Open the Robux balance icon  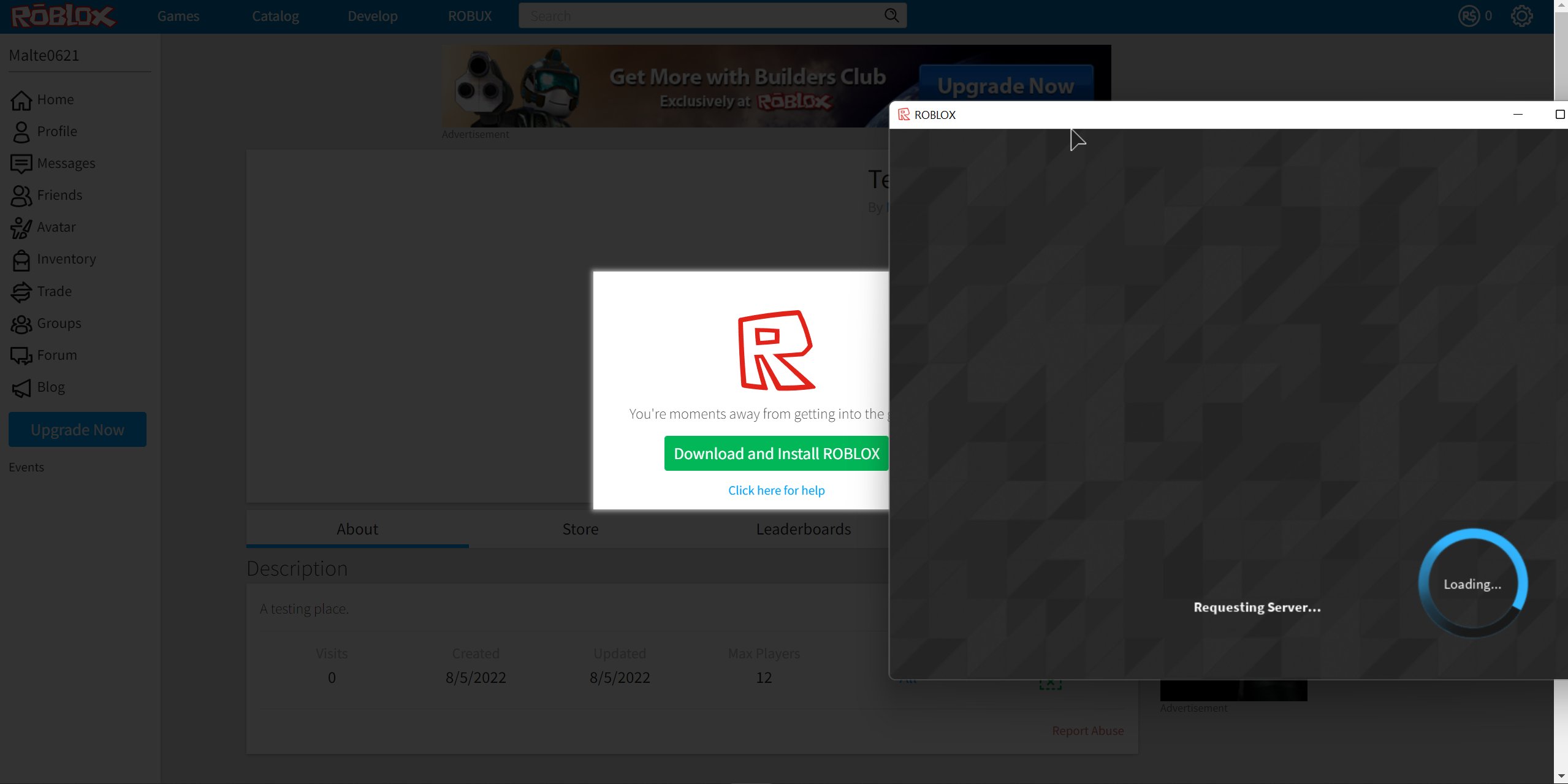[x=1469, y=16]
